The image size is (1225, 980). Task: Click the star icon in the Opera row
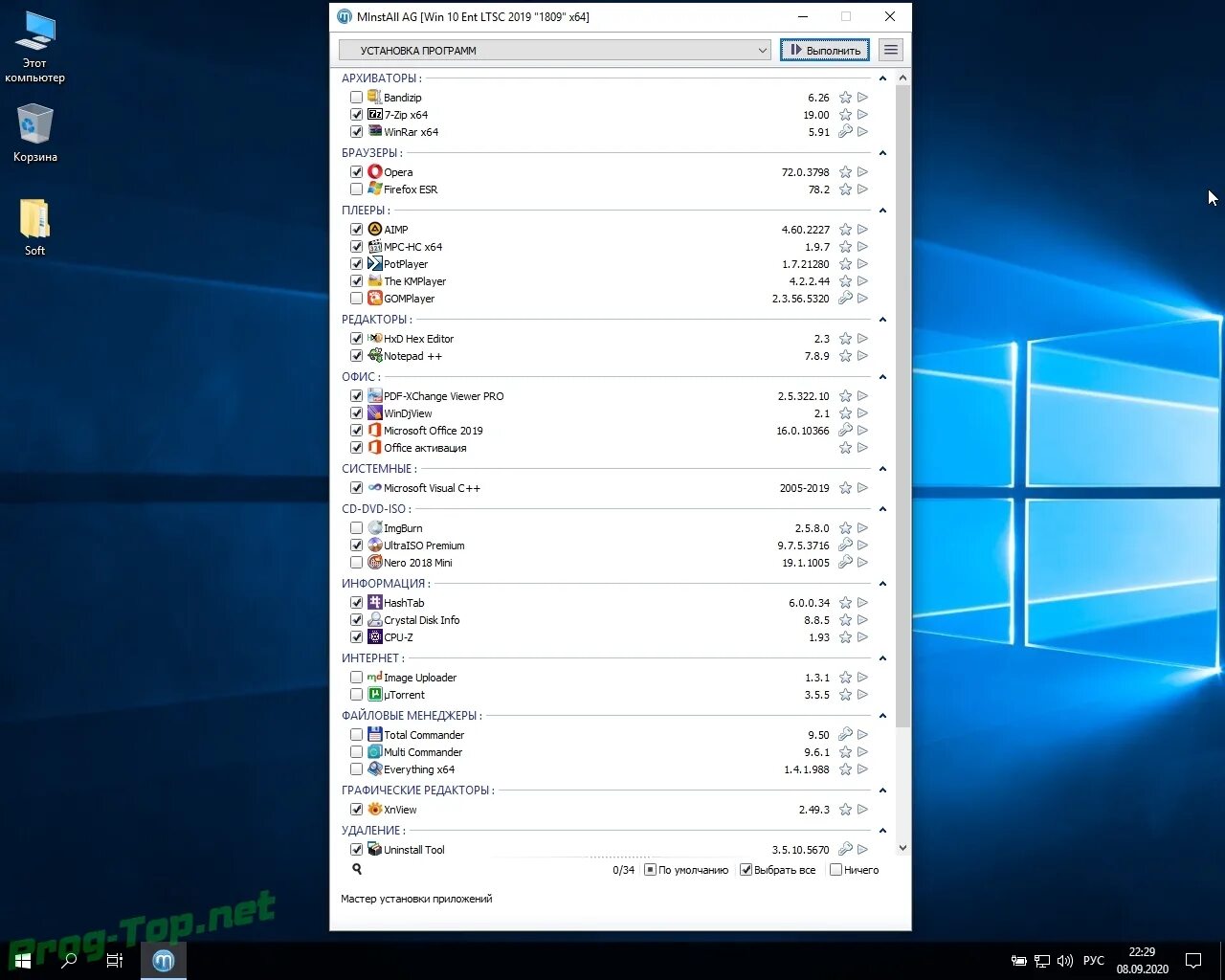(845, 172)
